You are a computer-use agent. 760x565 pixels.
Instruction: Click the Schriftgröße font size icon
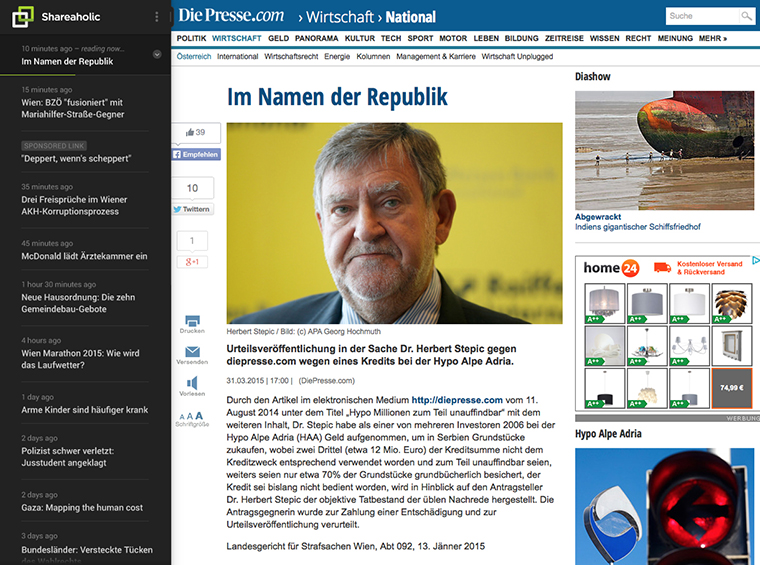point(191,416)
